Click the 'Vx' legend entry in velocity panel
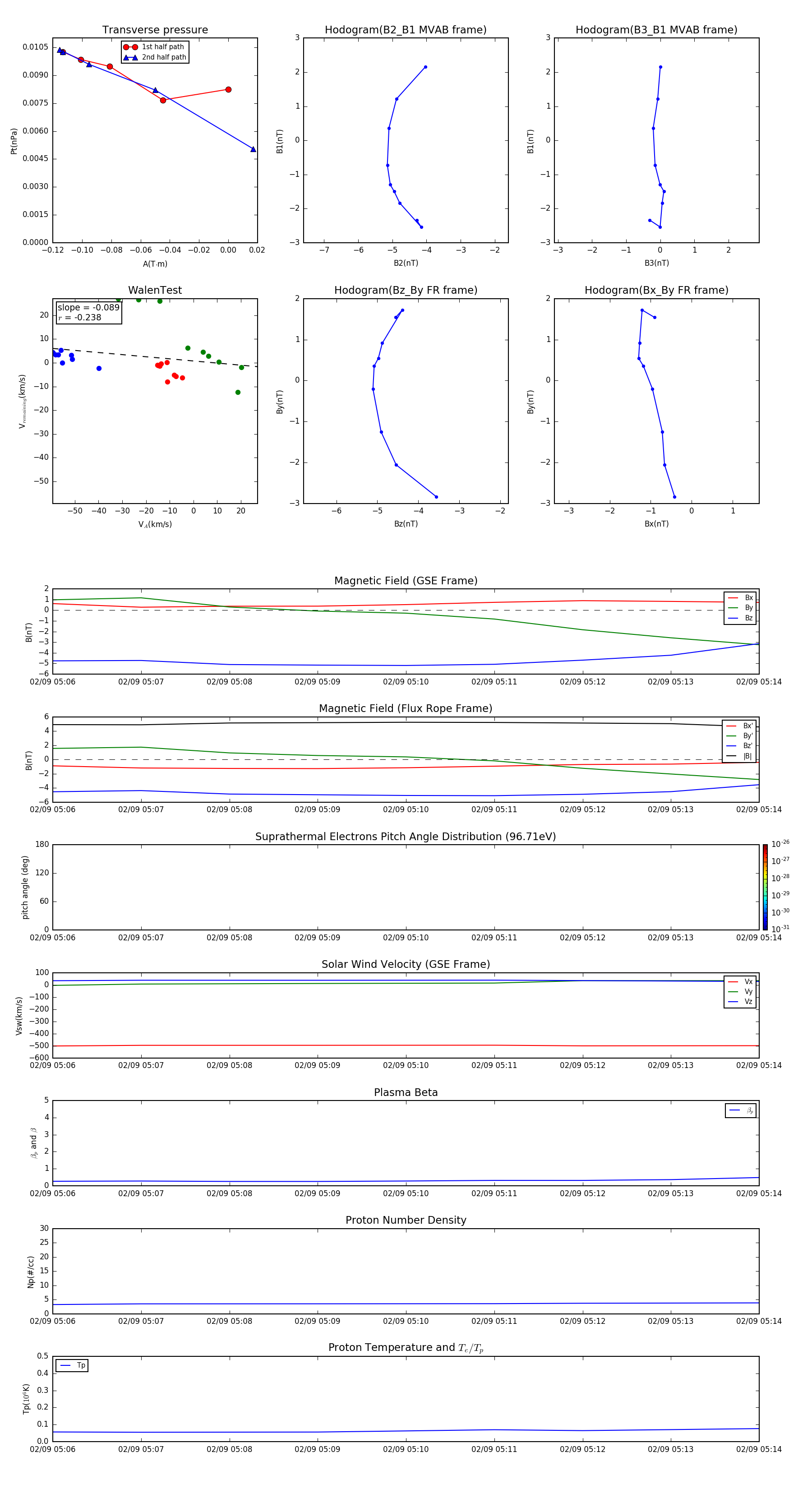 740,981
